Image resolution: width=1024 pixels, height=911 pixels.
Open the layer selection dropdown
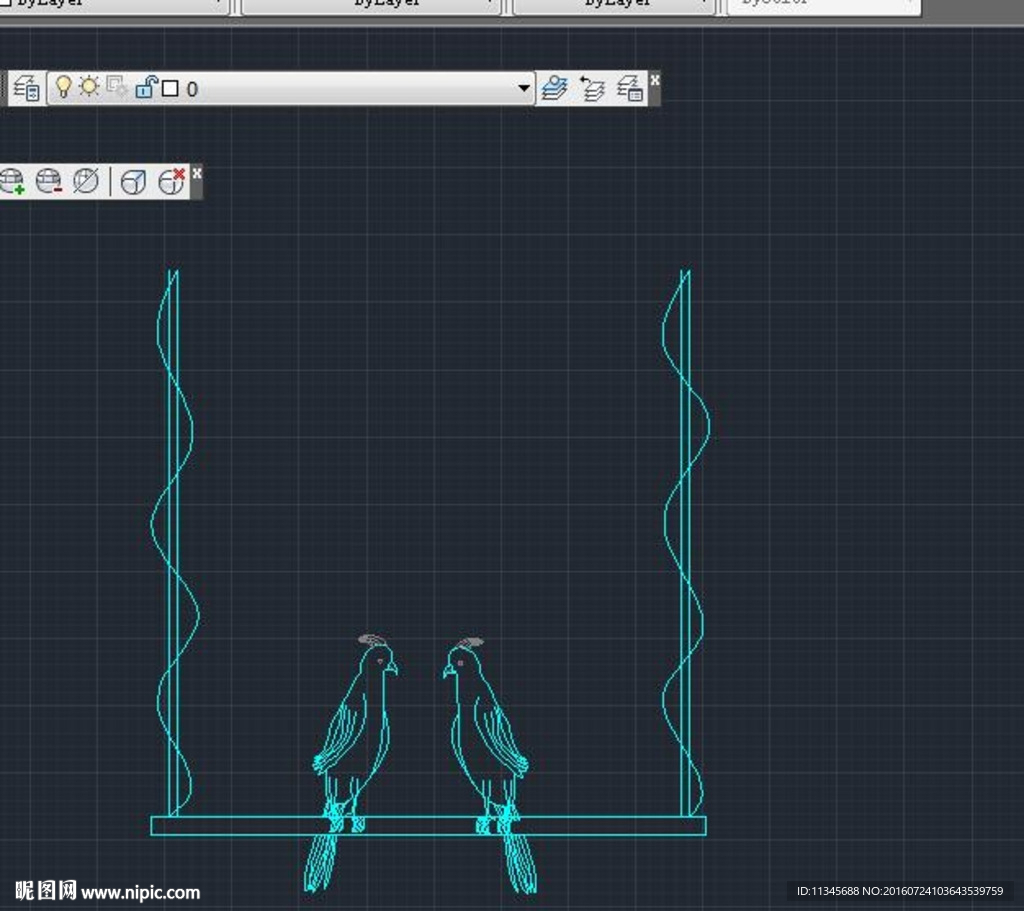[523, 87]
